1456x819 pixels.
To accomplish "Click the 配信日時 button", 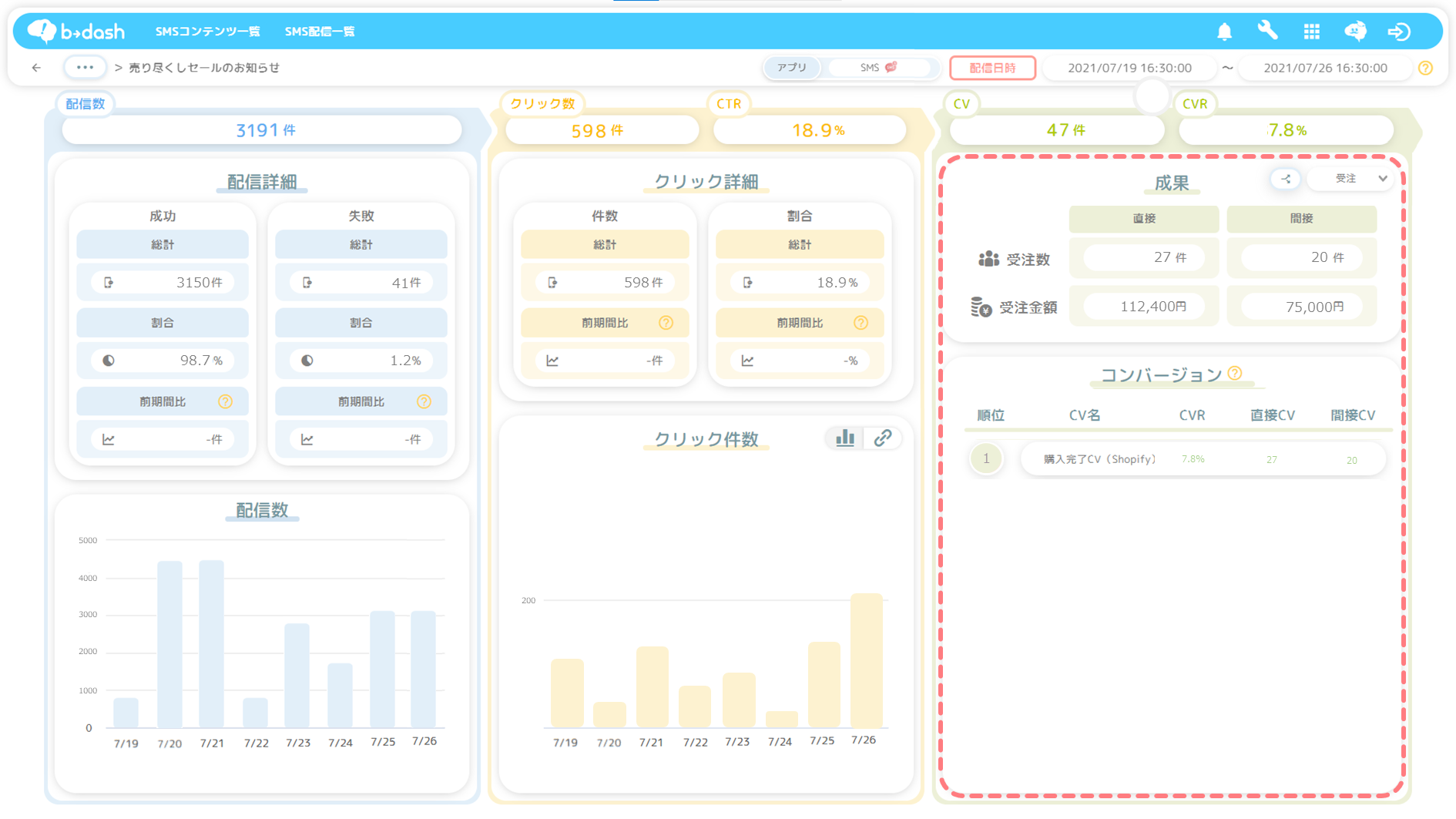I will pos(992,68).
